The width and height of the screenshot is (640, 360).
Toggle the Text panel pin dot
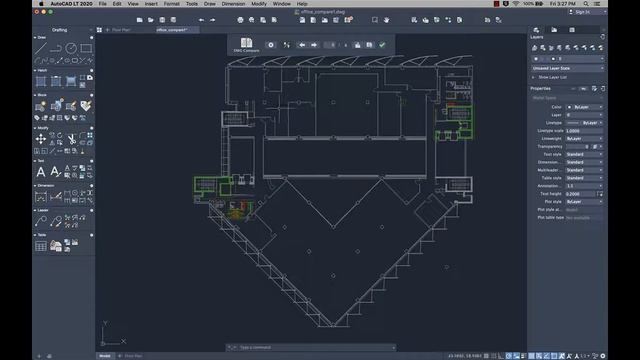pyautogui.click(x=91, y=161)
